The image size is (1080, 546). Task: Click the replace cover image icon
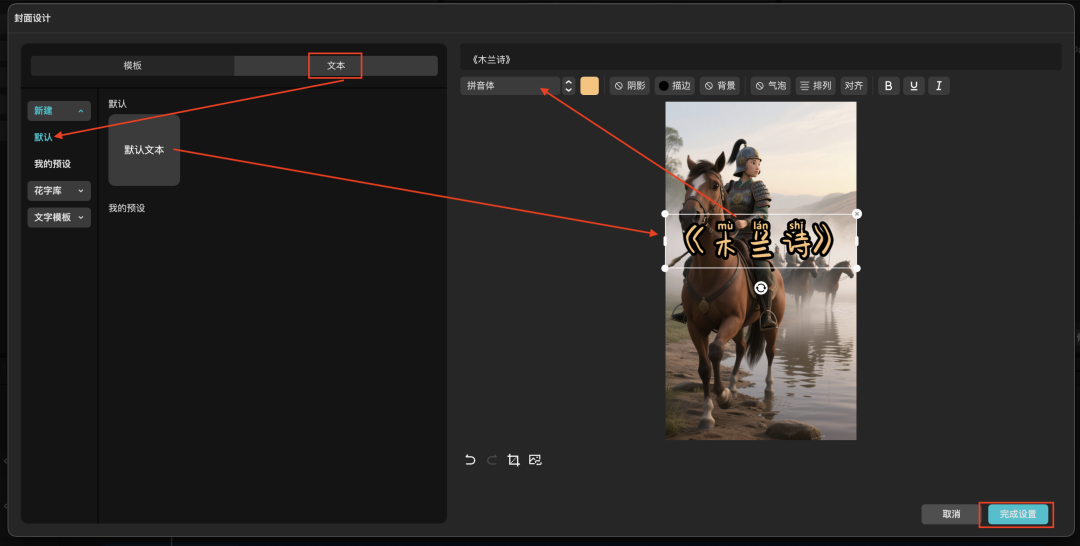[x=535, y=460]
